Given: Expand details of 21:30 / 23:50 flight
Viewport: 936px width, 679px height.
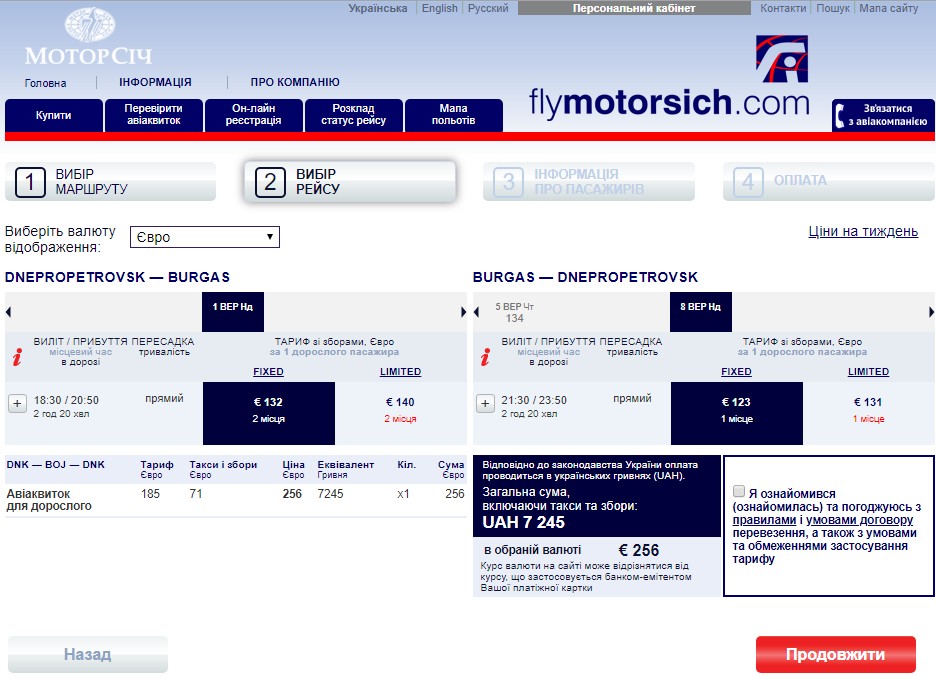Looking at the screenshot, I should [485, 403].
